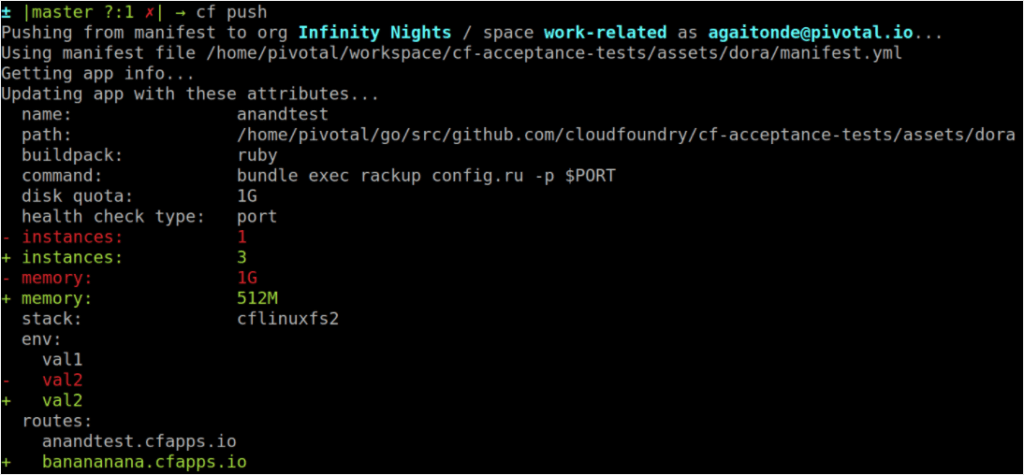Click the 'routes:' label
1024x475 pixels.
pyautogui.click(x=57, y=420)
